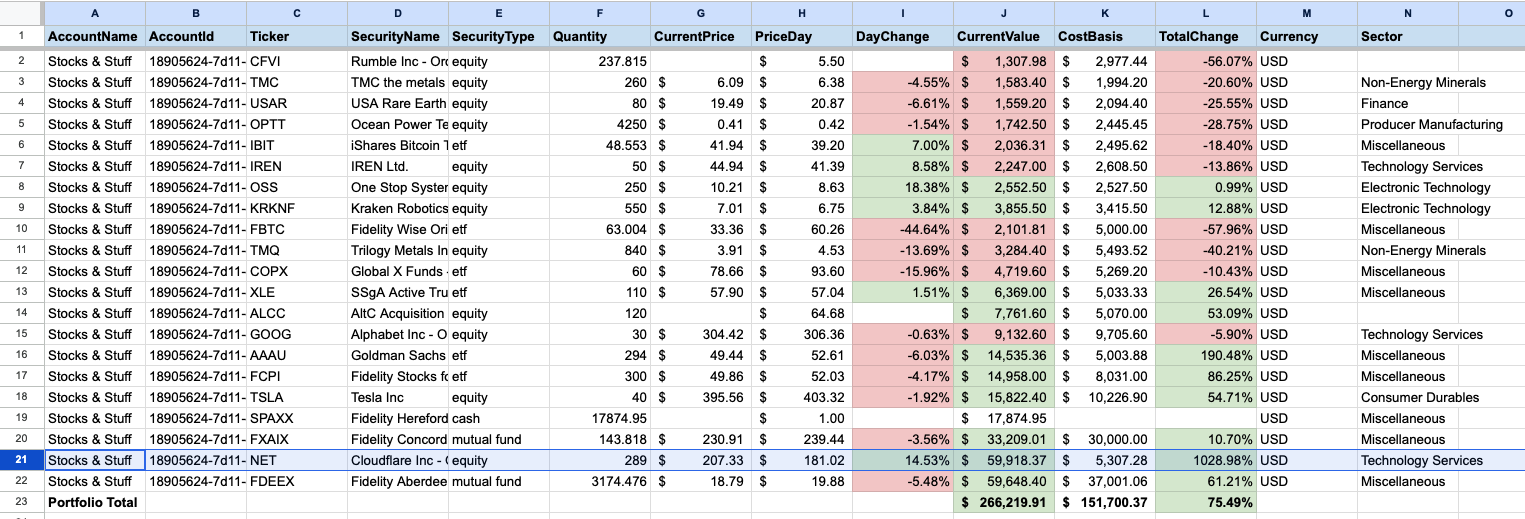Click the Portfolio Total label cell
Viewport: 1525px width, 519px height.
[95, 502]
